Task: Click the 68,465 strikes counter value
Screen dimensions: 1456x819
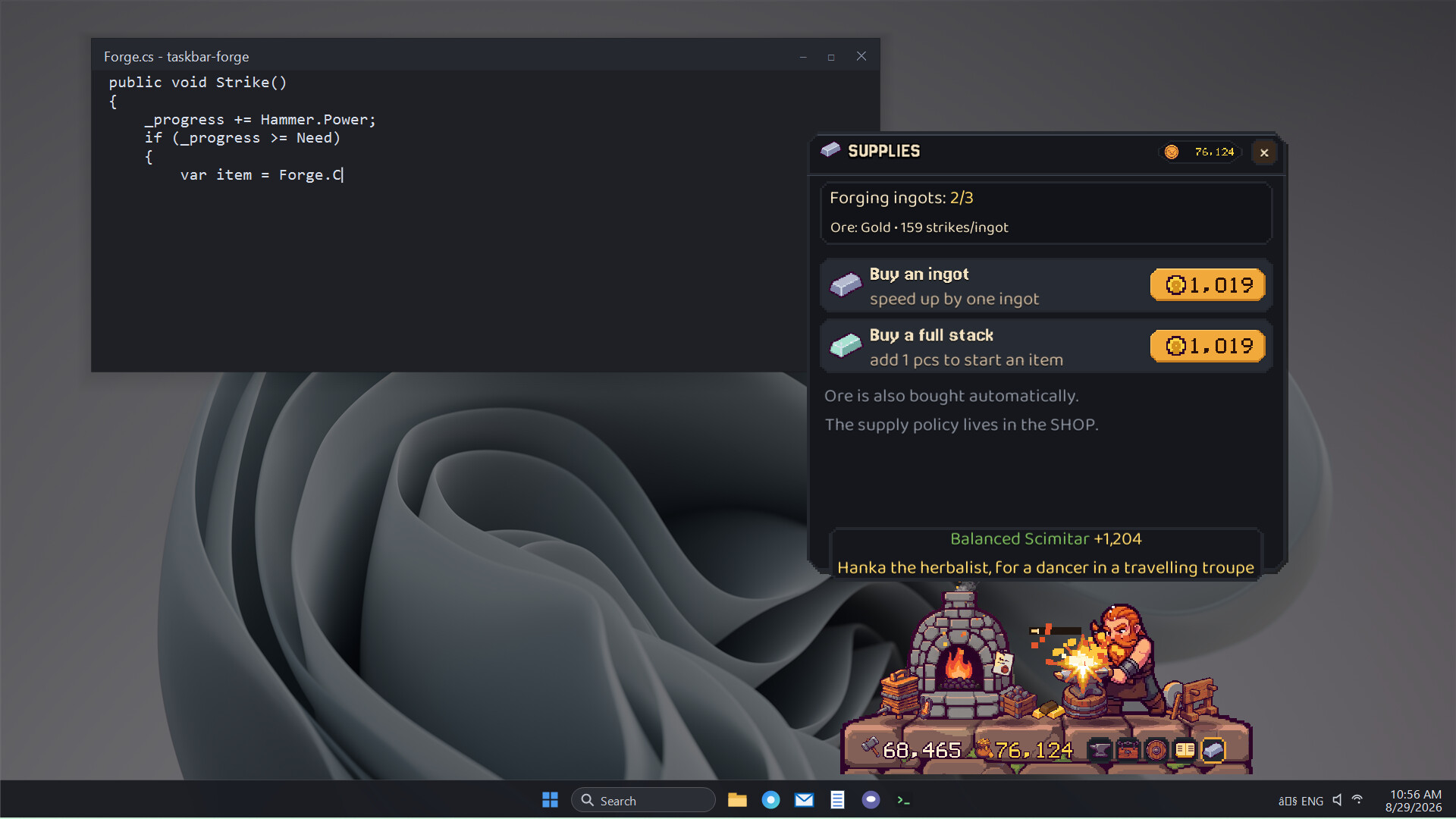Action: point(922,750)
